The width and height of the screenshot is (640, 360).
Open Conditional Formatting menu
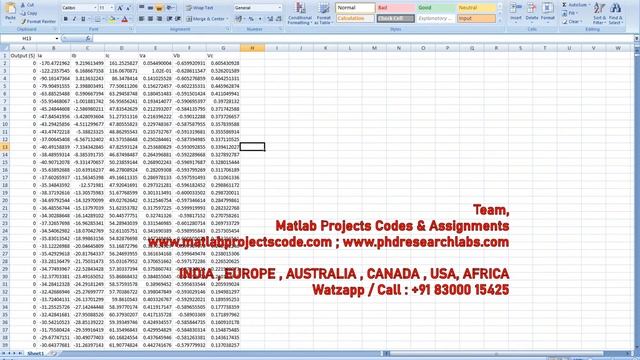click(300, 13)
